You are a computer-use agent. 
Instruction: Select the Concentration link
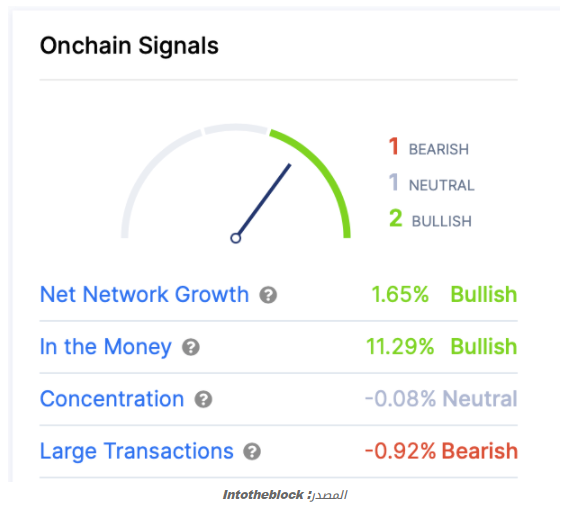pyautogui.click(x=112, y=399)
